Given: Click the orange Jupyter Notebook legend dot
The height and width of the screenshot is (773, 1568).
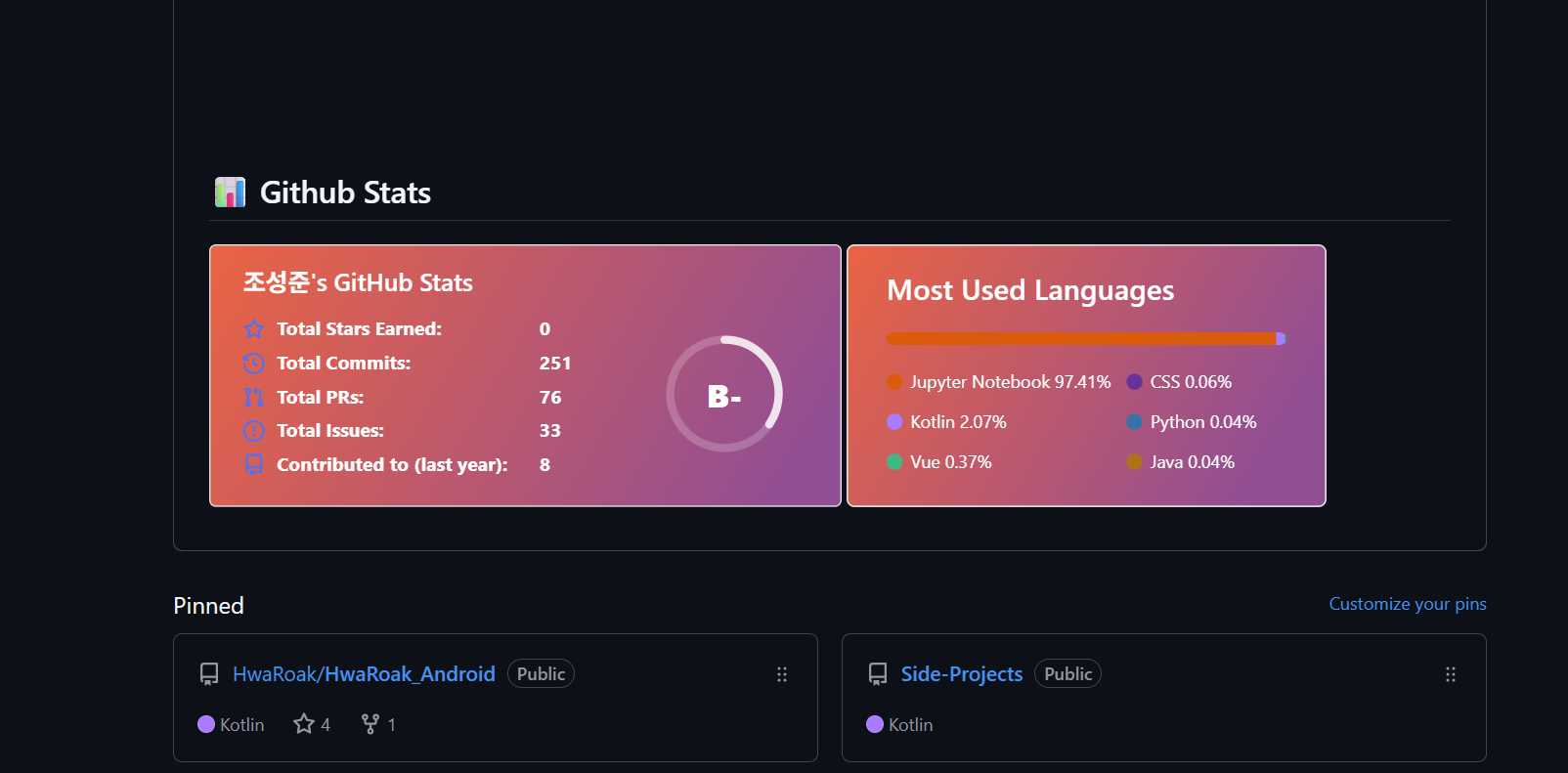Looking at the screenshot, I should coord(894,382).
